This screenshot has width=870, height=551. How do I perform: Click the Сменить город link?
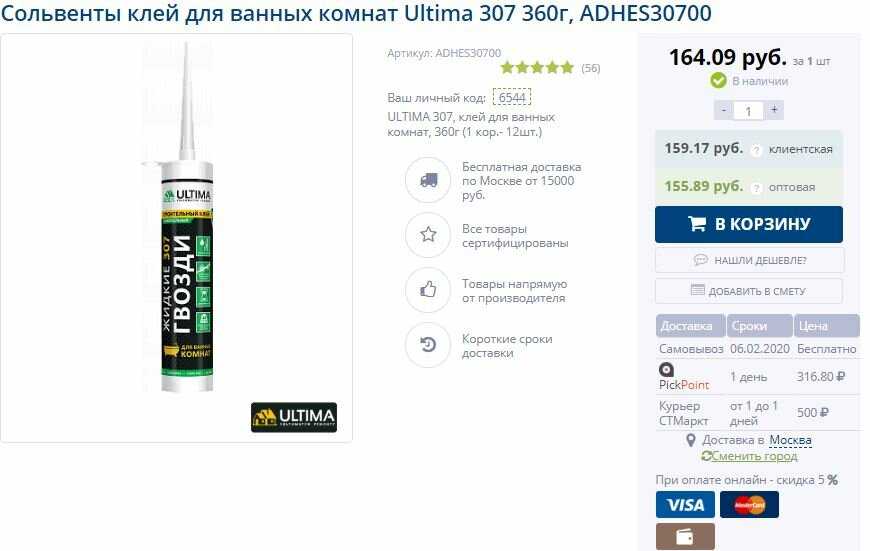[749, 456]
